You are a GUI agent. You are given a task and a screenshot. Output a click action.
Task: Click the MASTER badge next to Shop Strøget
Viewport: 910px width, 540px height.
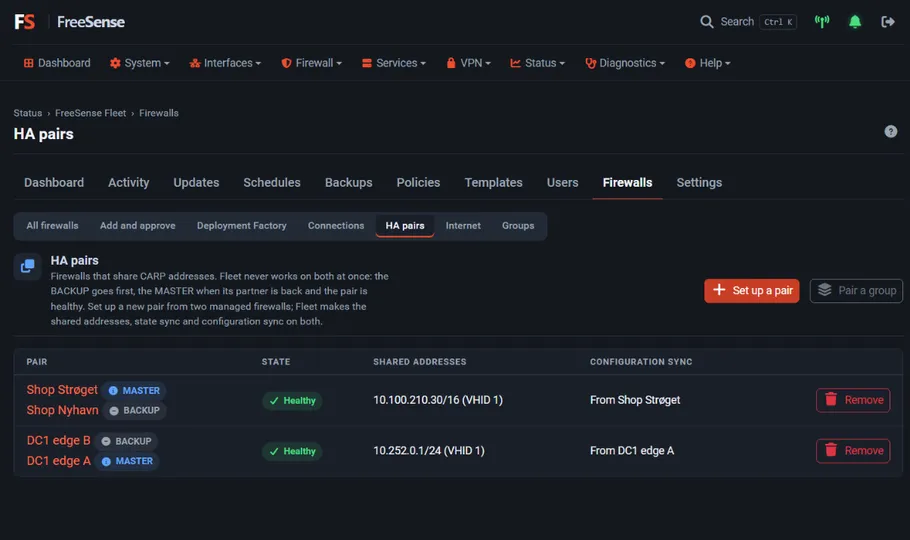pos(134,391)
